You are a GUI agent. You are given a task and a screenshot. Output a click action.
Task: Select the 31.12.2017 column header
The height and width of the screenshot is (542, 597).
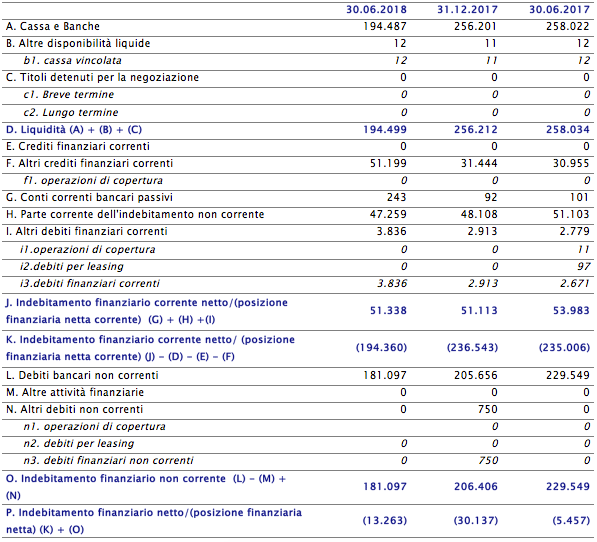[x=467, y=10]
